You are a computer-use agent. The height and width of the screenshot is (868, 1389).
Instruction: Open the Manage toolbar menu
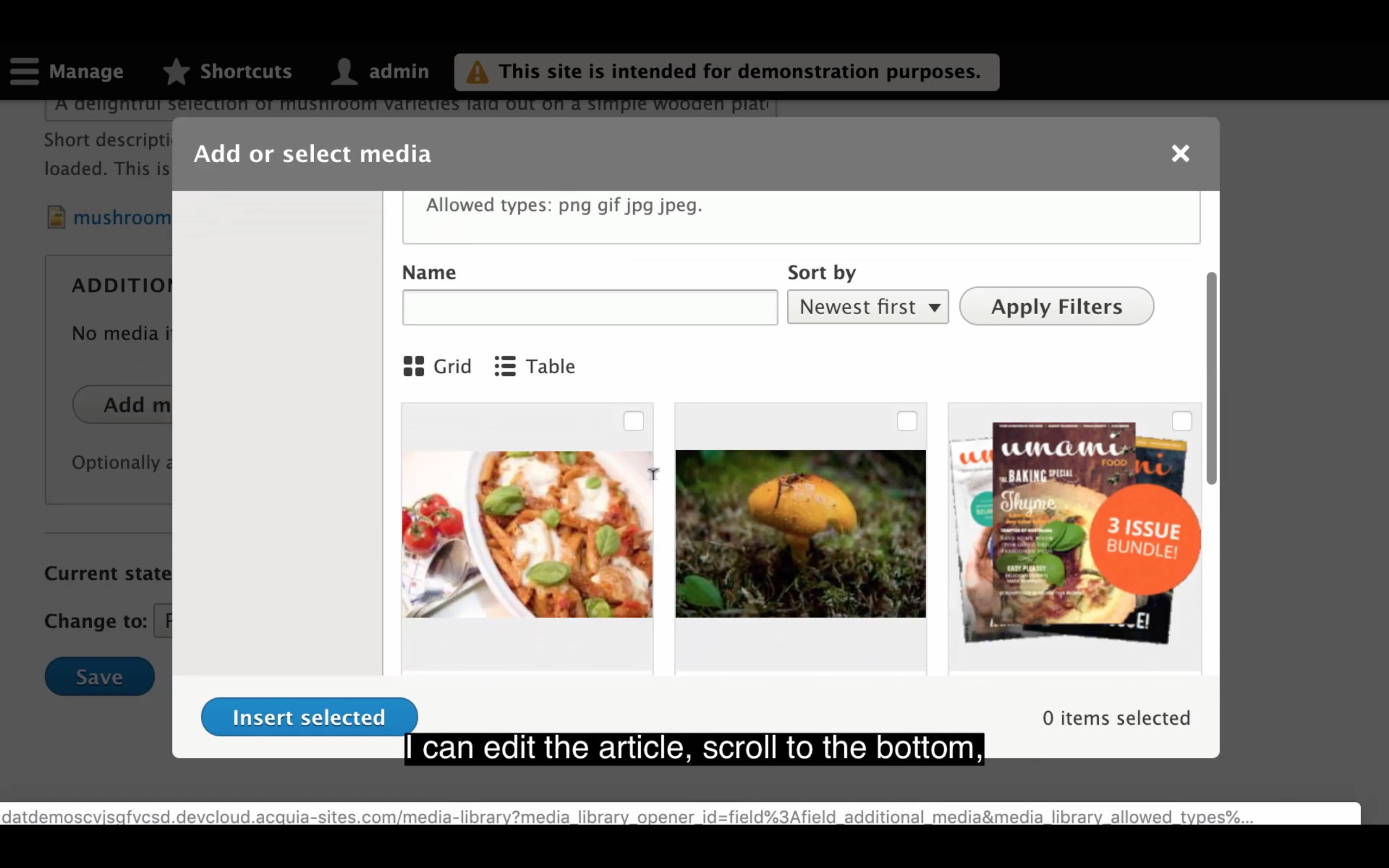point(67,71)
